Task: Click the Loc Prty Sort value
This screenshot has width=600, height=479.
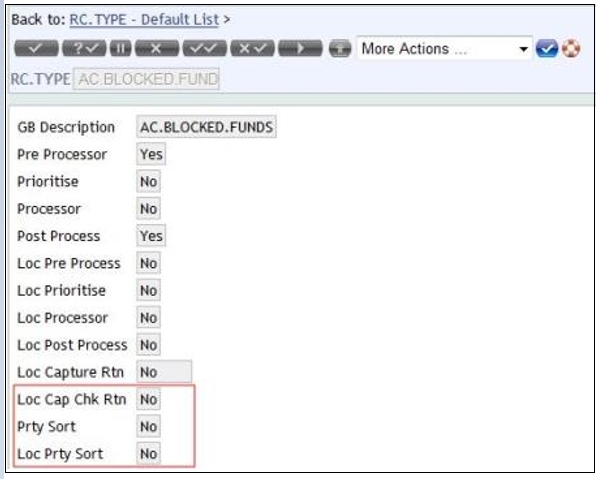Action: (x=148, y=453)
